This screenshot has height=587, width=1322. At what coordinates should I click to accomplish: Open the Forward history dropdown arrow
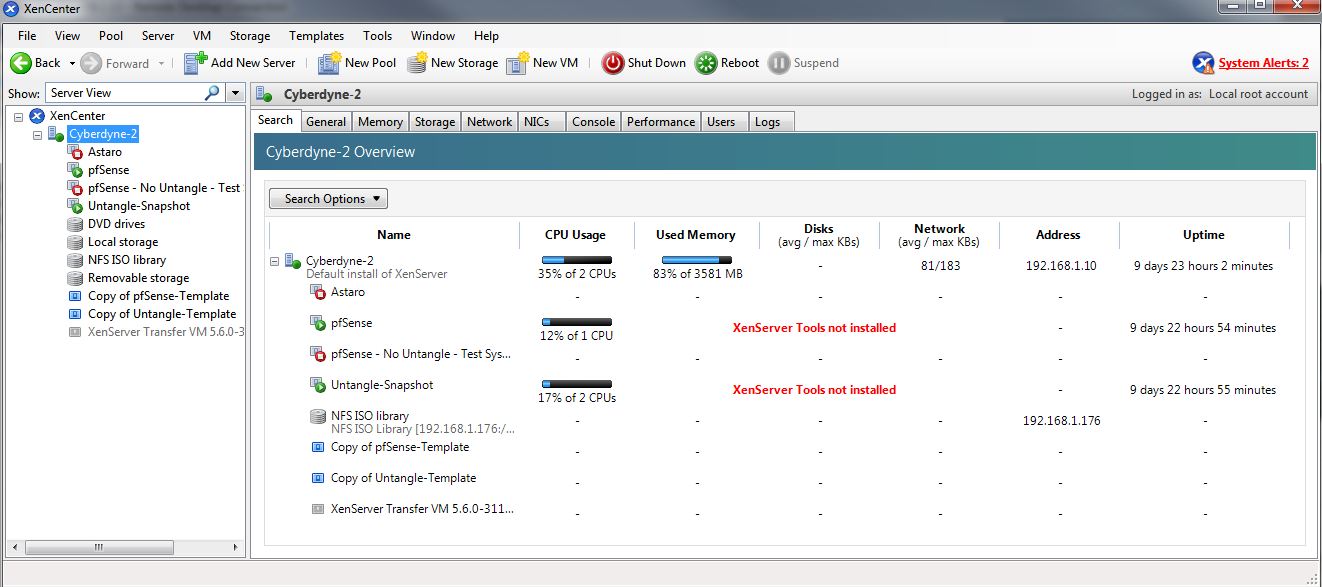[160, 64]
